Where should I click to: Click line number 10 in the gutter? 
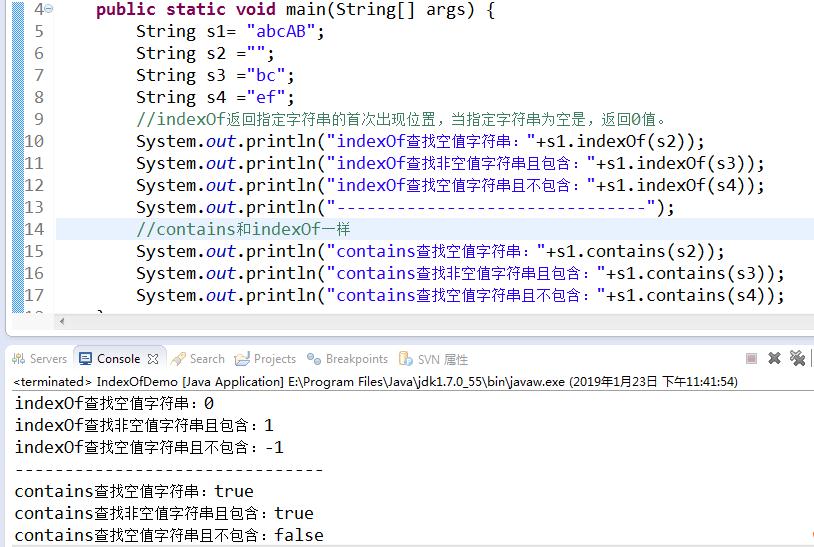click(x=34, y=141)
